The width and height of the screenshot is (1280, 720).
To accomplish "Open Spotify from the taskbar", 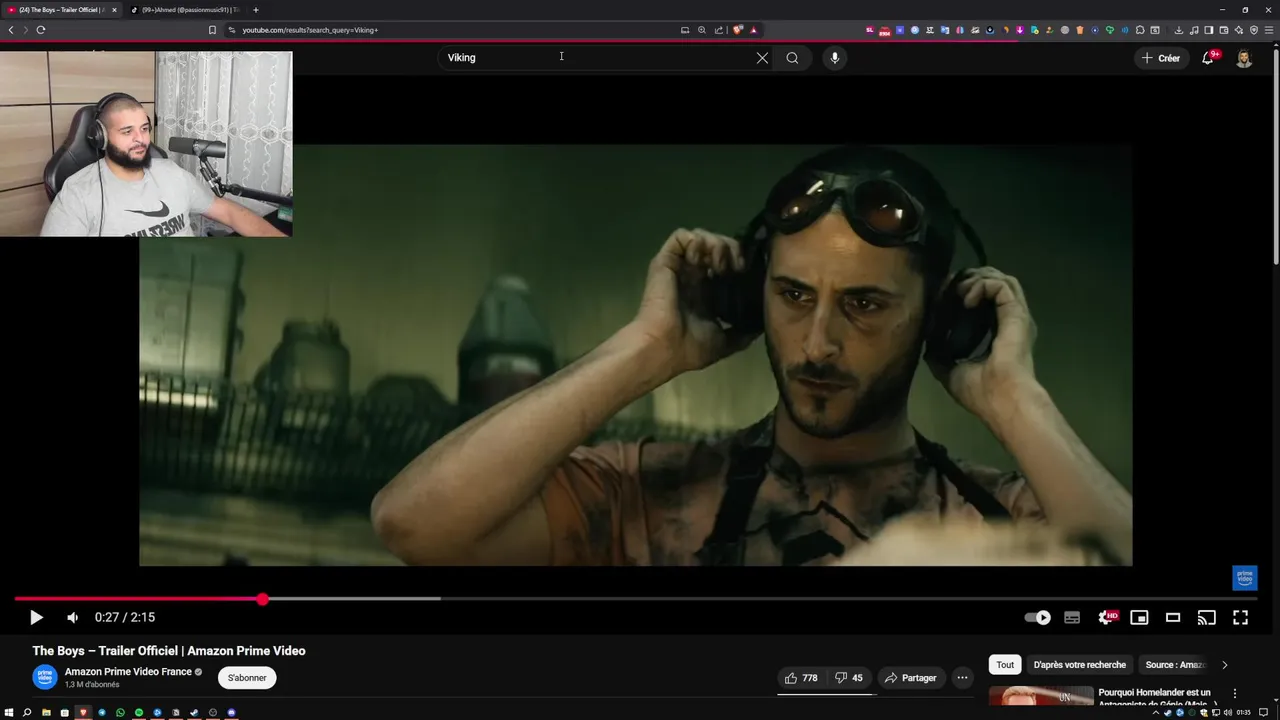I will pos(139,713).
